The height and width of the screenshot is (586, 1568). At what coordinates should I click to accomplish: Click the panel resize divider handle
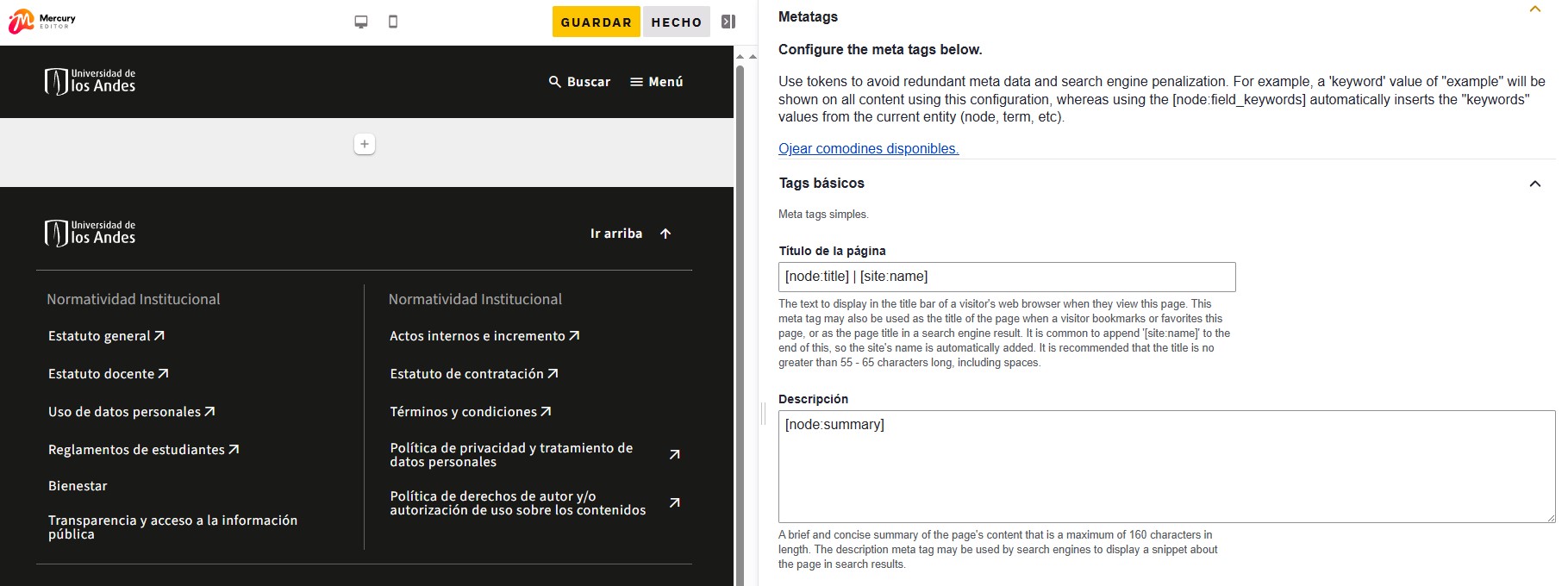(764, 414)
